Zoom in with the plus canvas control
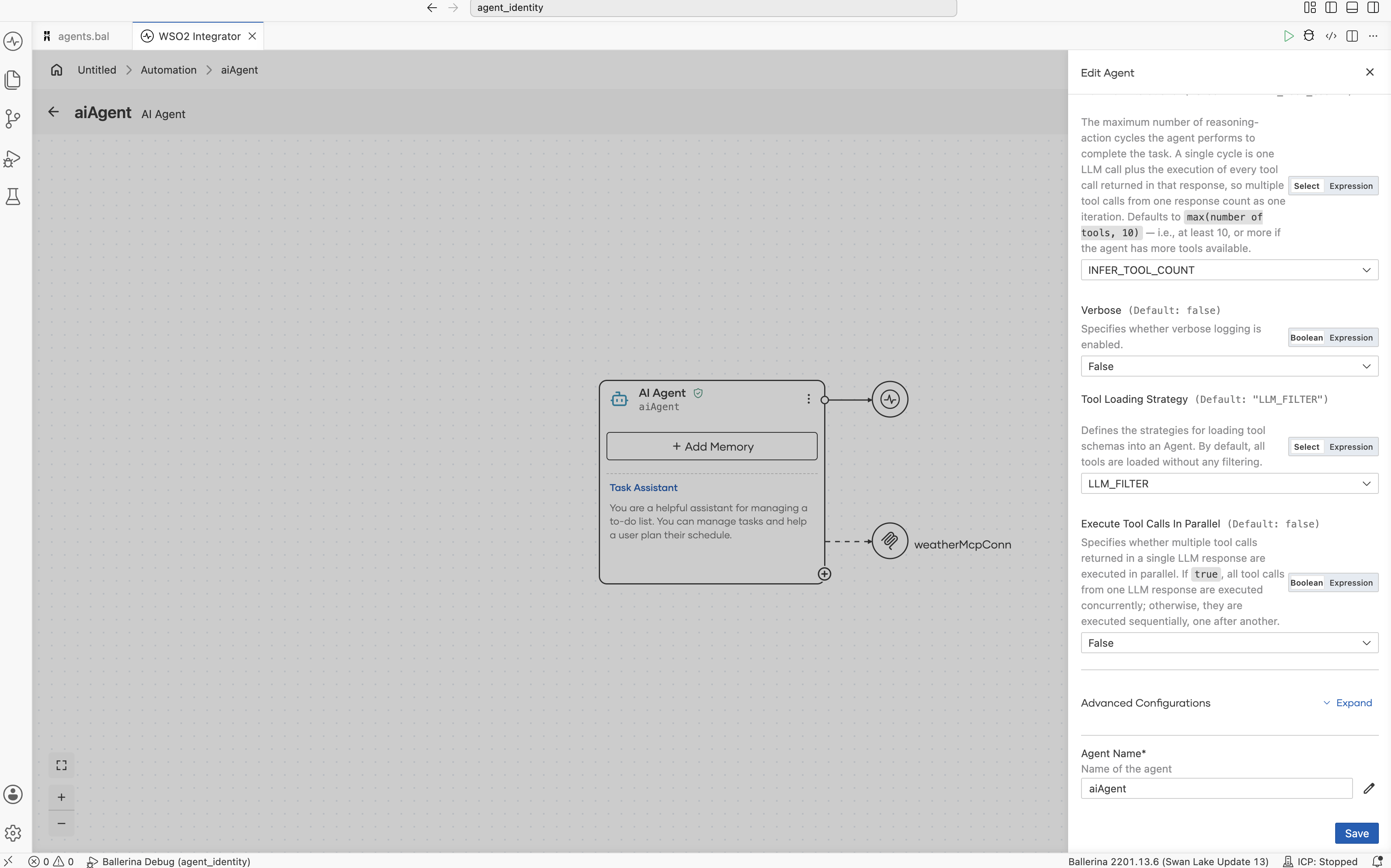Screen dimensions: 1391x868 coord(61,797)
